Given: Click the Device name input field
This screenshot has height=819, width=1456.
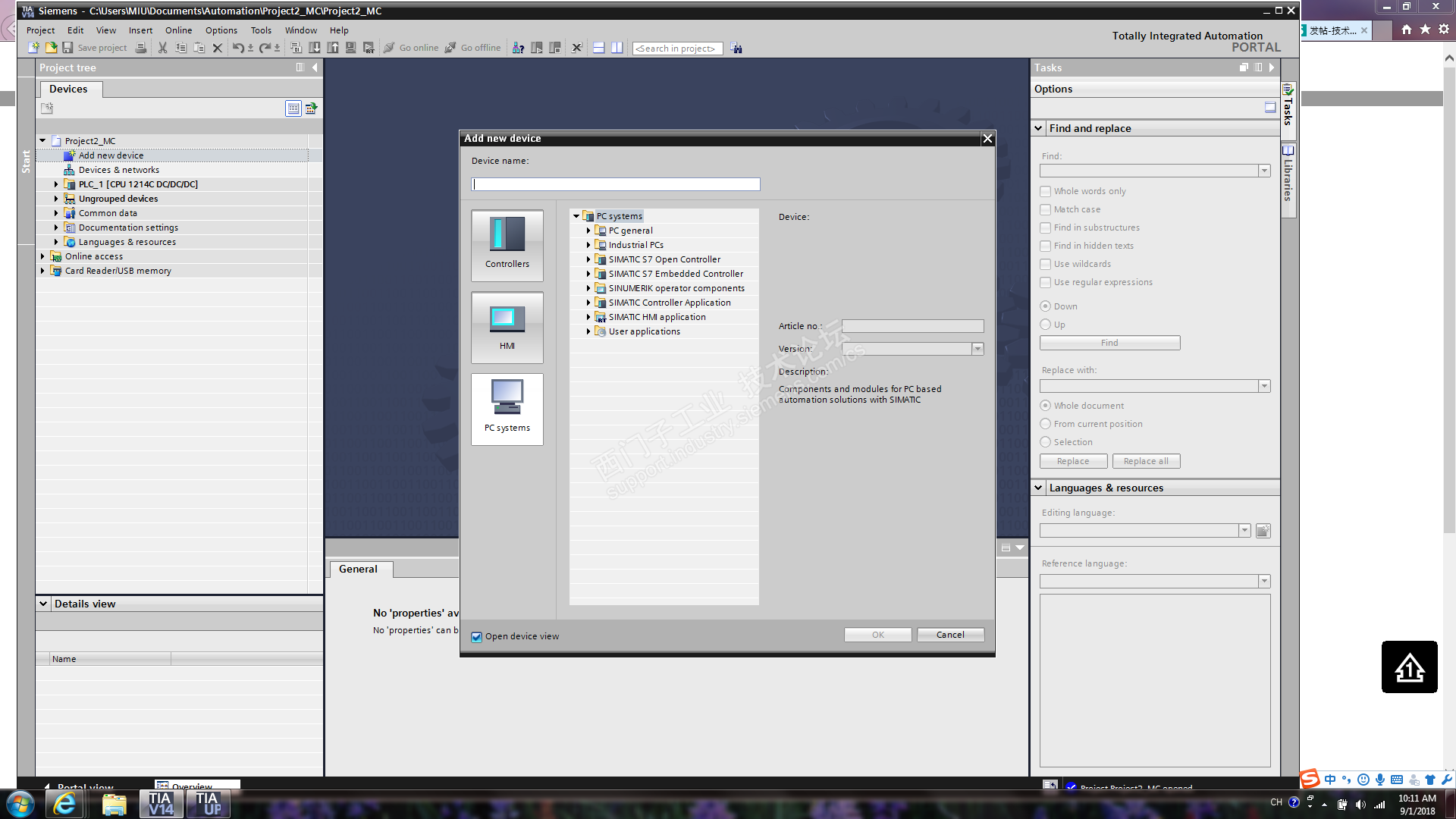Looking at the screenshot, I should [x=615, y=184].
